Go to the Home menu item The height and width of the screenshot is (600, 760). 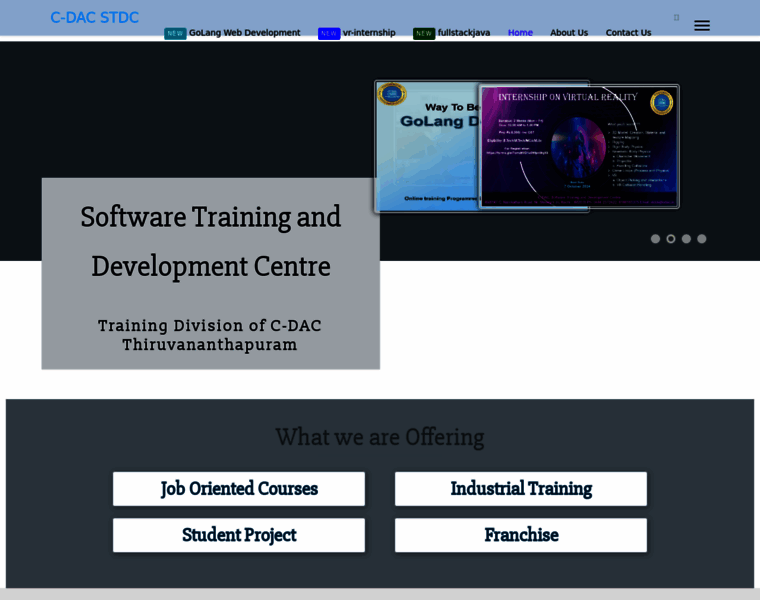click(520, 32)
